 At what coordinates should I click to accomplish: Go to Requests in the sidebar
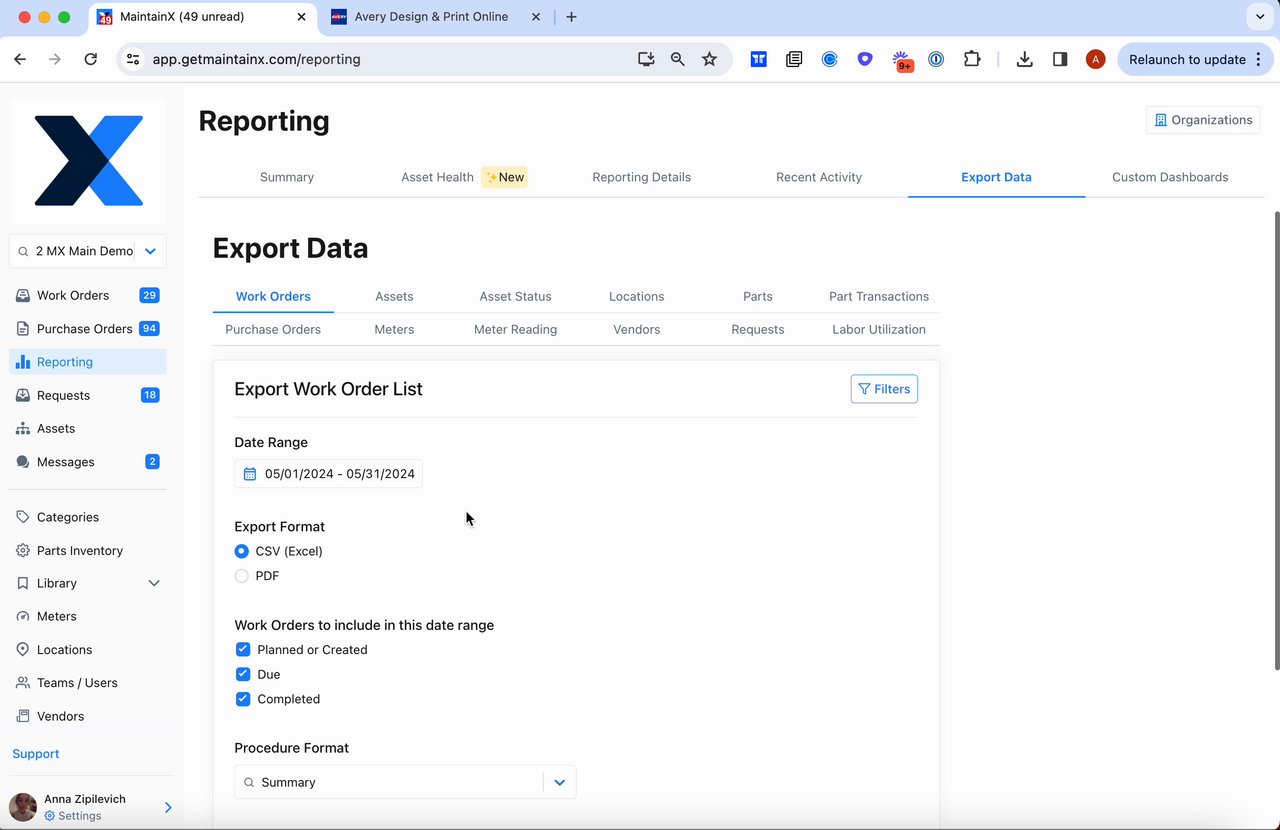[x=88, y=395]
